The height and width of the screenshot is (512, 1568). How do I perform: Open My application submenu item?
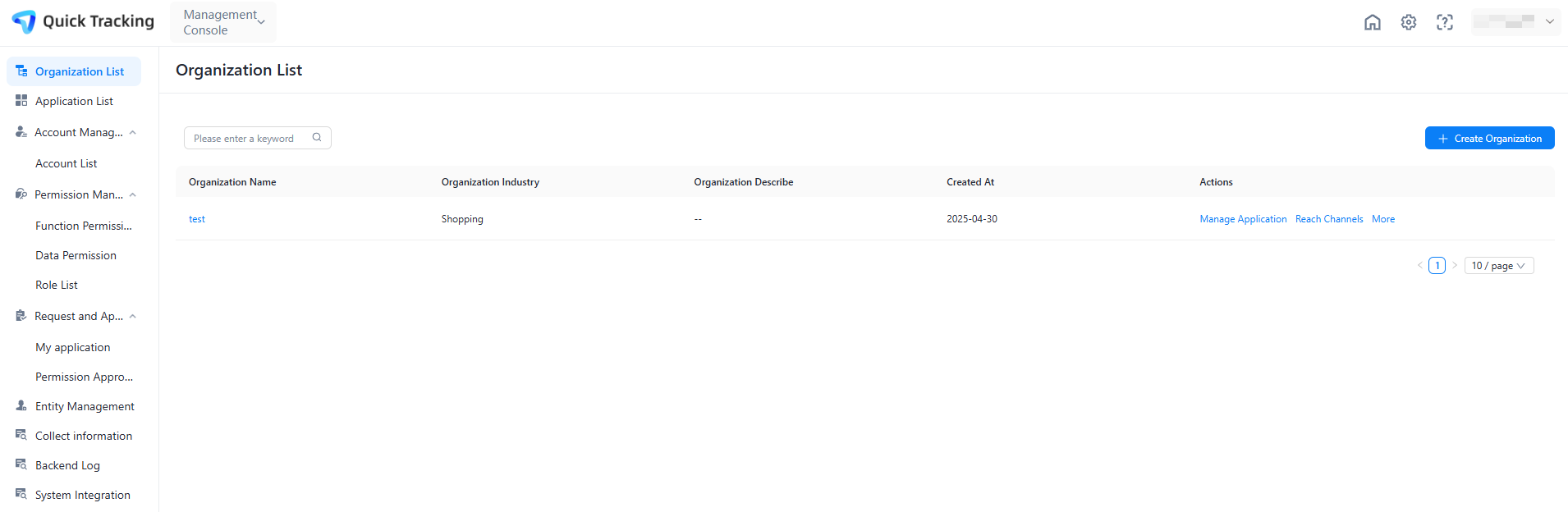coord(74,347)
